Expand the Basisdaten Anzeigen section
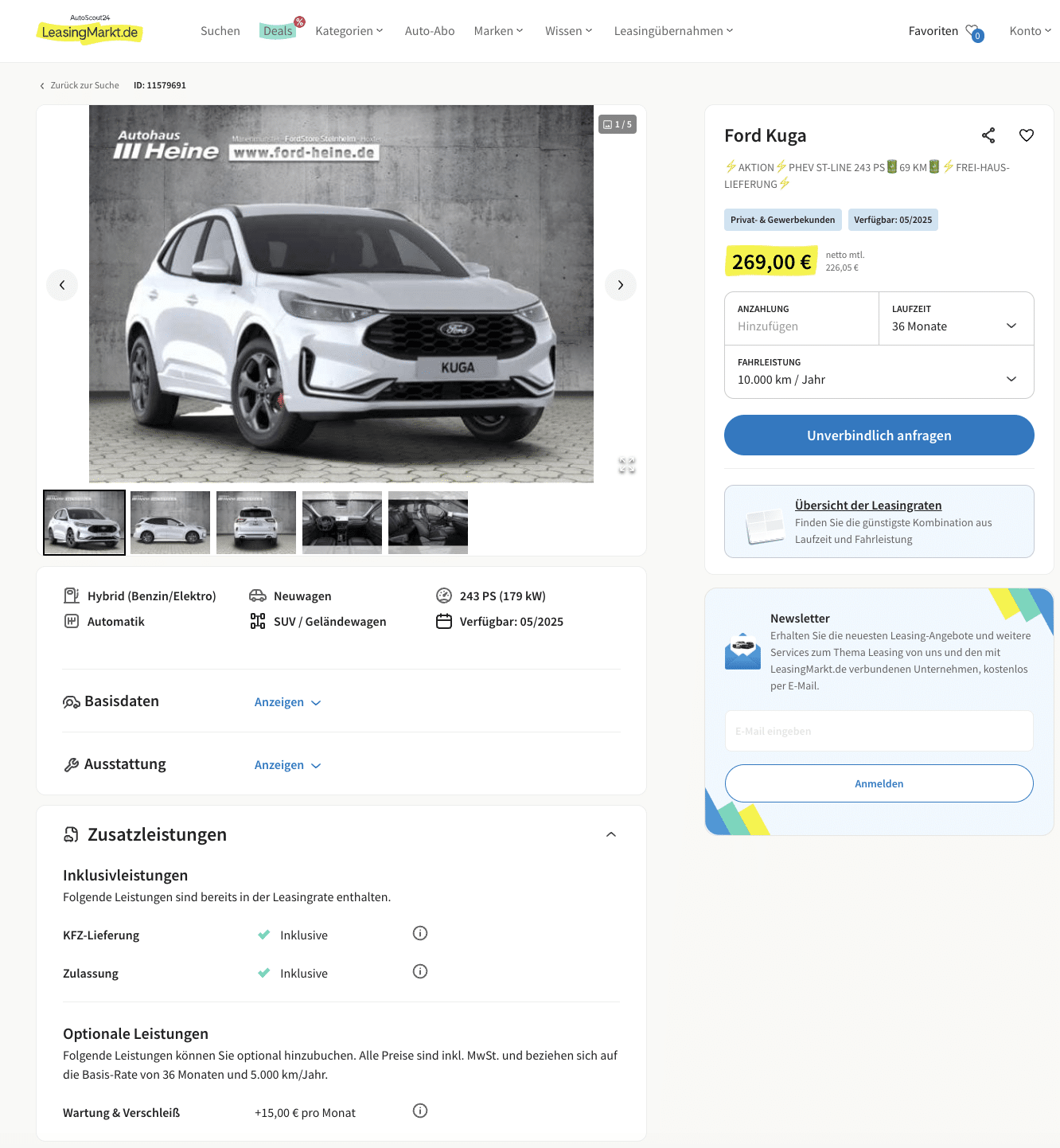Image resolution: width=1060 pixels, height=1148 pixels. tap(287, 702)
